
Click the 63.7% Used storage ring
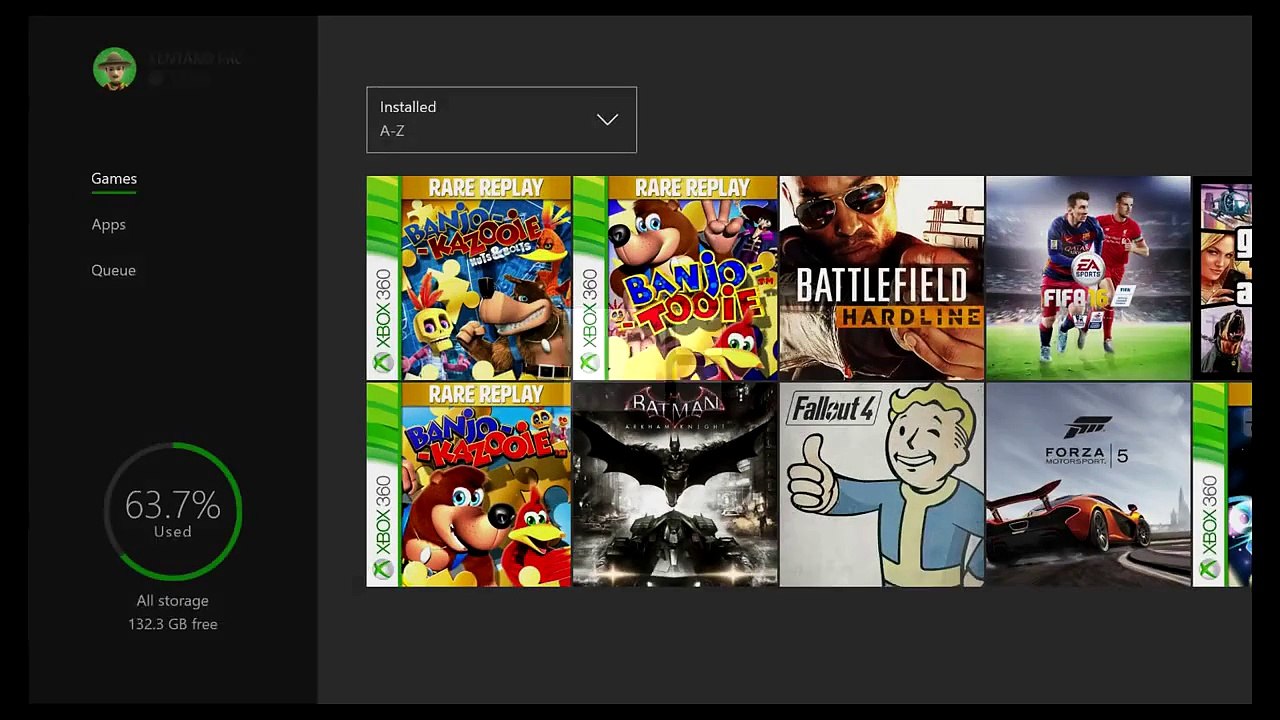[173, 512]
